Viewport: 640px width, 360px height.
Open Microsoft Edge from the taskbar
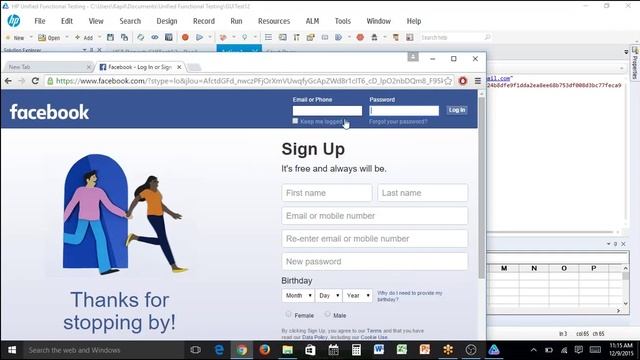[219, 350]
